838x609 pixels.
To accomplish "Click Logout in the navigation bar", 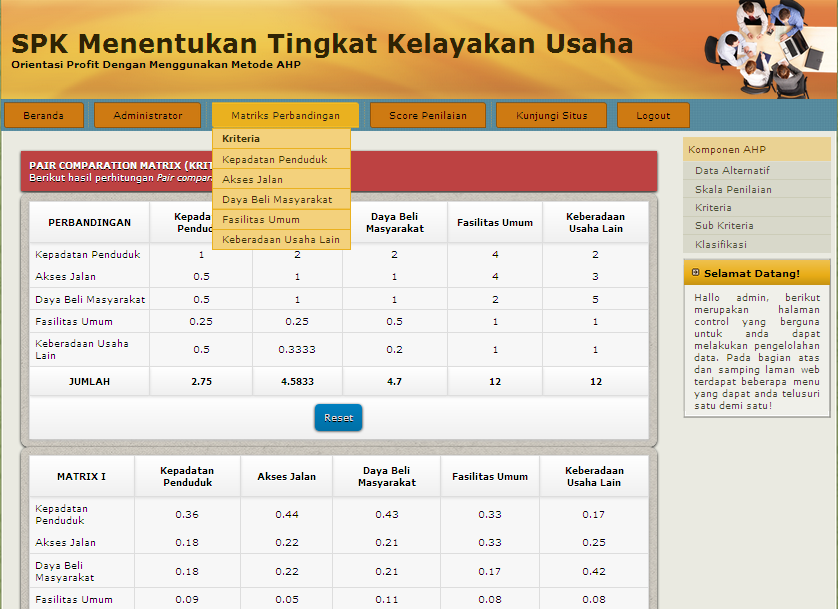I will [x=652, y=114].
